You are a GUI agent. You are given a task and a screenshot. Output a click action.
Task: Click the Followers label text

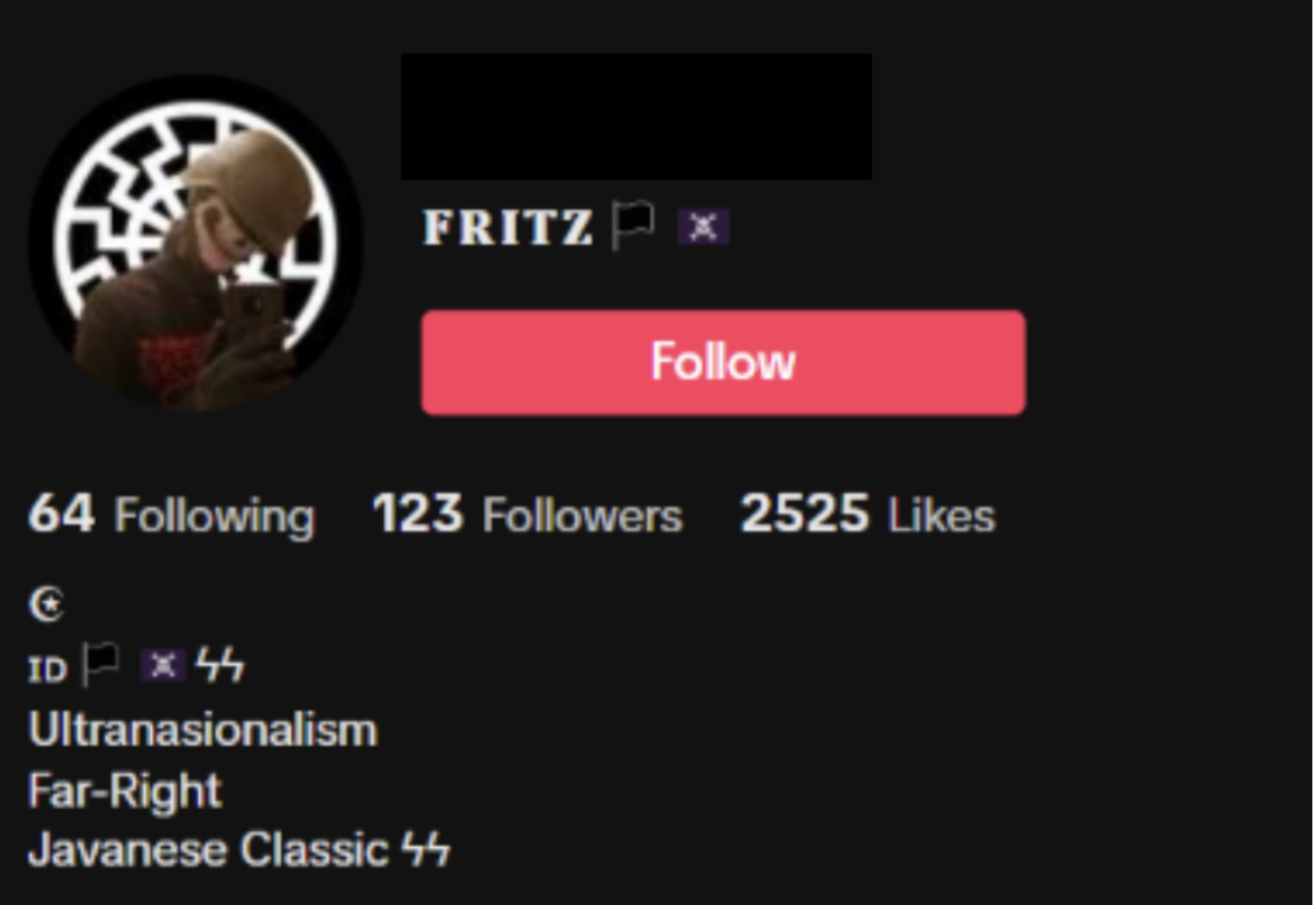tap(582, 516)
